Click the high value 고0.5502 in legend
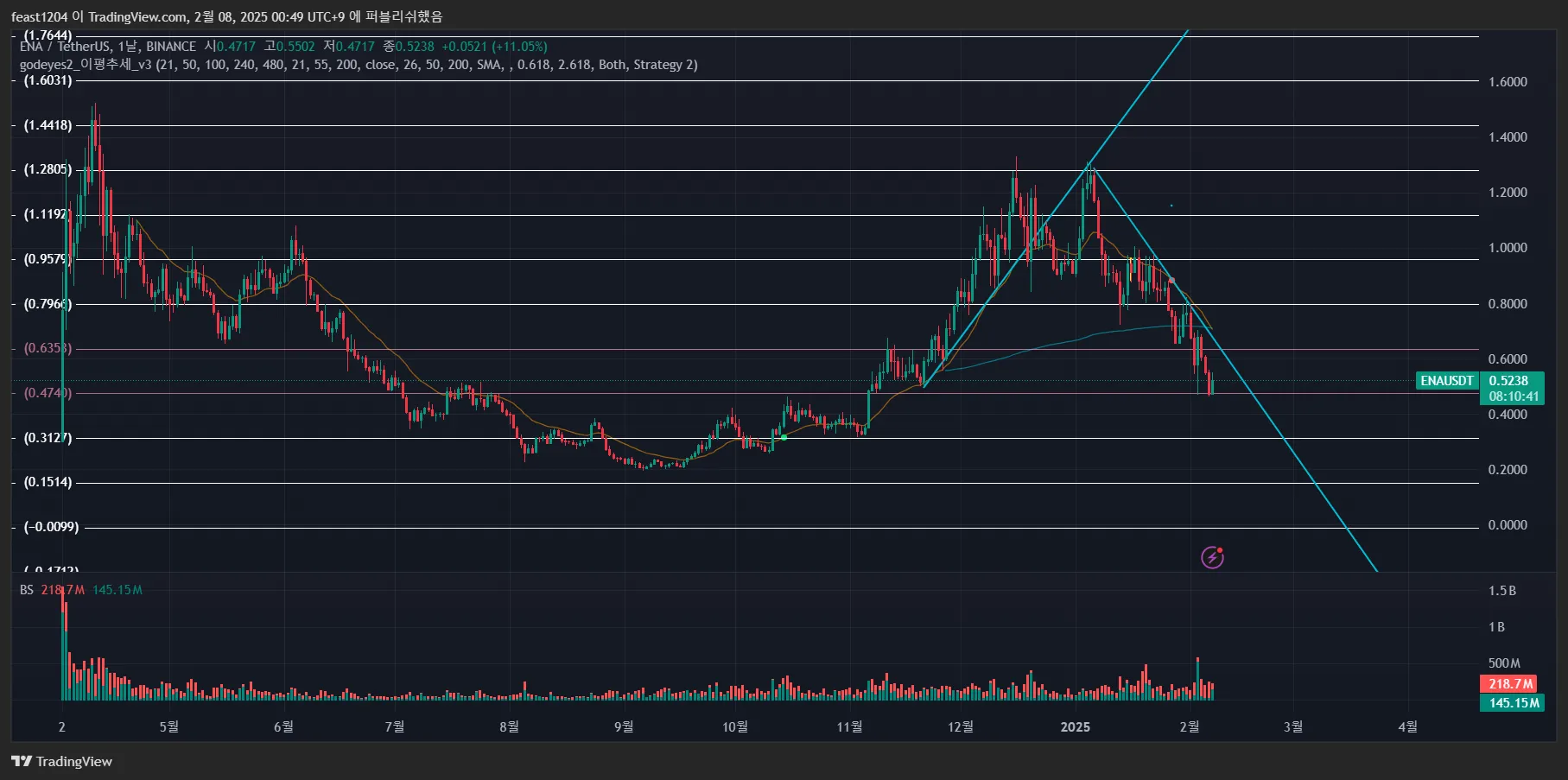Screen dimensions: 1568x780 pyautogui.click(x=289, y=47)
